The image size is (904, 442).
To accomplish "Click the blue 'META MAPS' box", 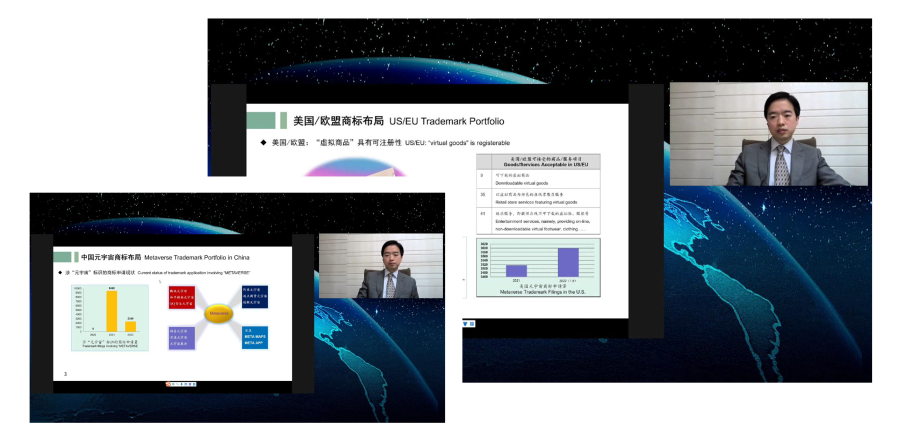I will pyautogui.click(x=255, y=338).
